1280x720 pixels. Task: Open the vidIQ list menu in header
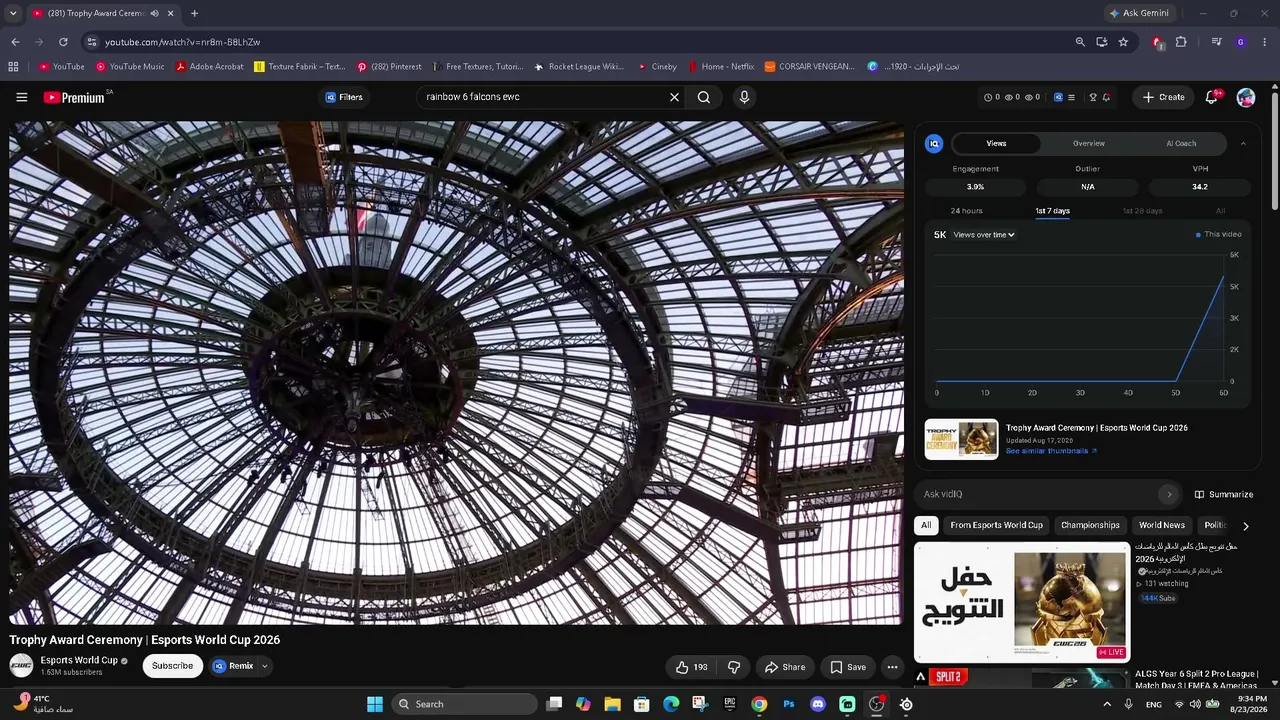[x=1071, y=97]
